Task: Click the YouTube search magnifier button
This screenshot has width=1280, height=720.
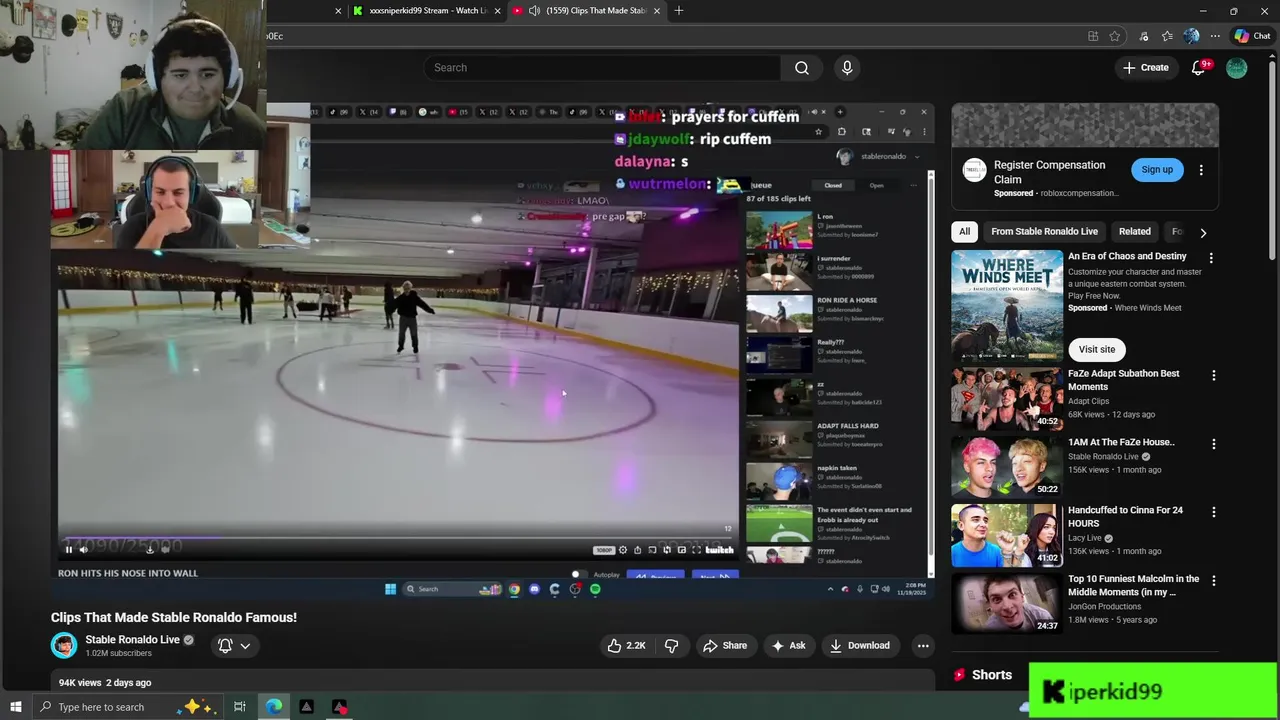Action: click(802, 67)
